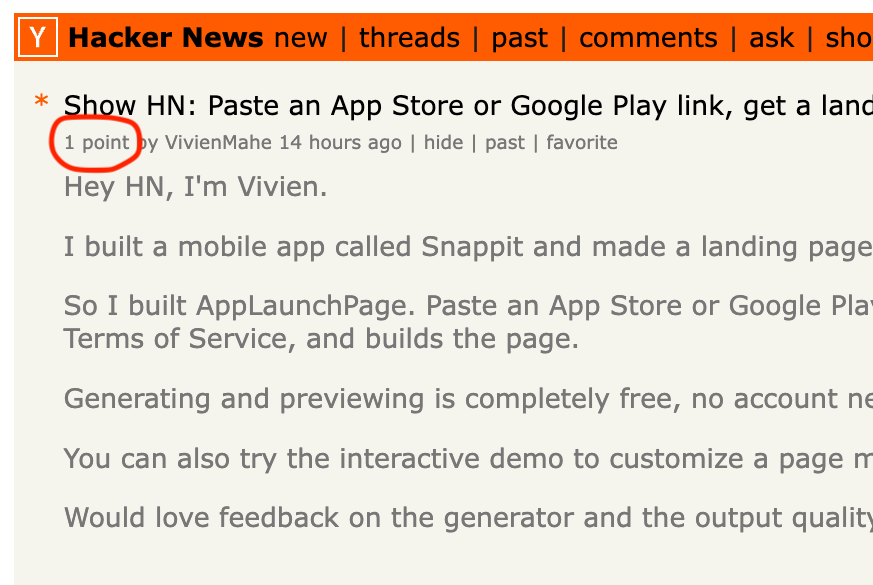This screenshot has width=873, height=585.
Task: Click the paragraph starting "You can also try"
Action: pos(468,459)
